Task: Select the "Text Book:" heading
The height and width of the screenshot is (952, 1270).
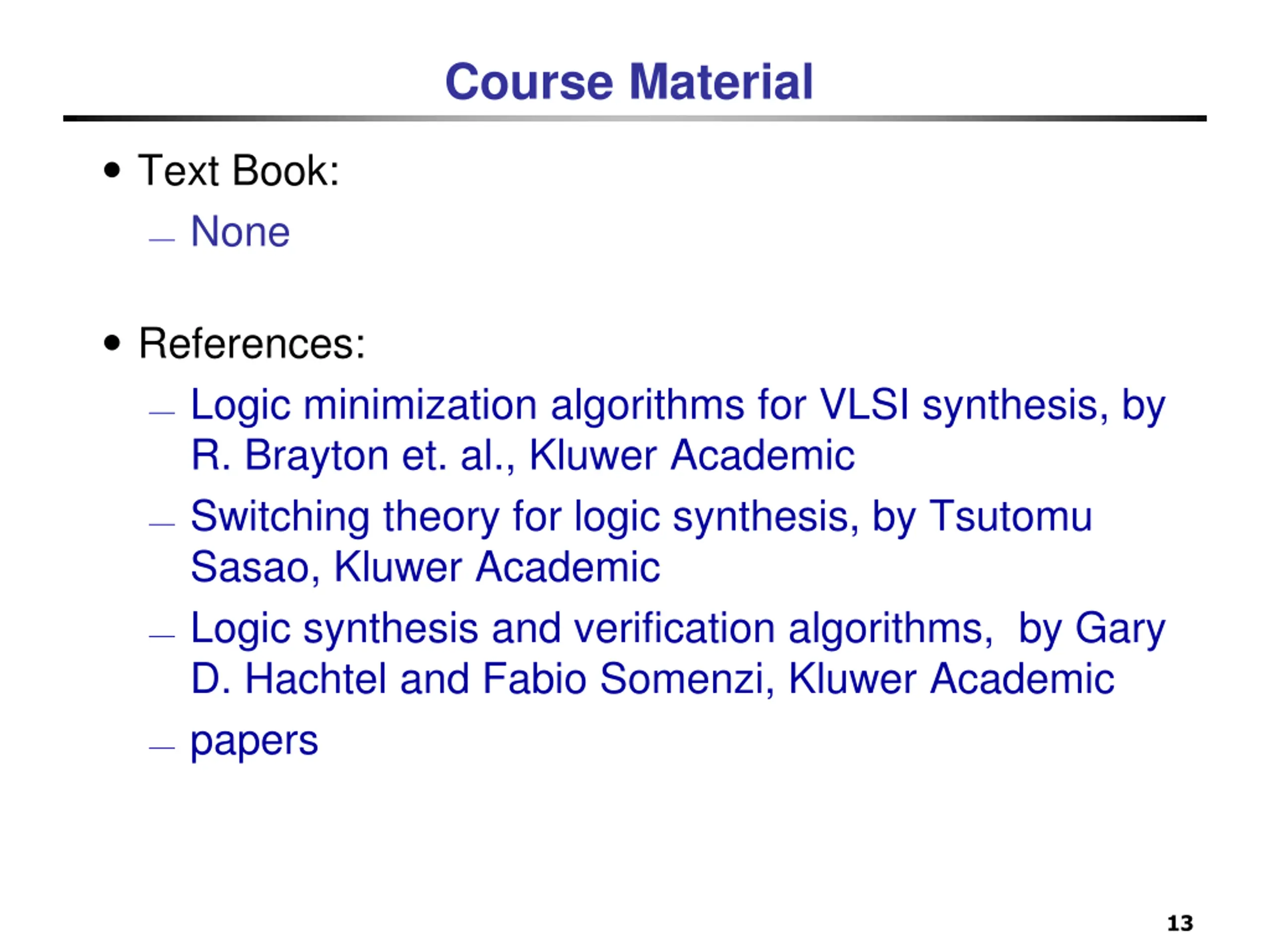Action: coord(238,171)
